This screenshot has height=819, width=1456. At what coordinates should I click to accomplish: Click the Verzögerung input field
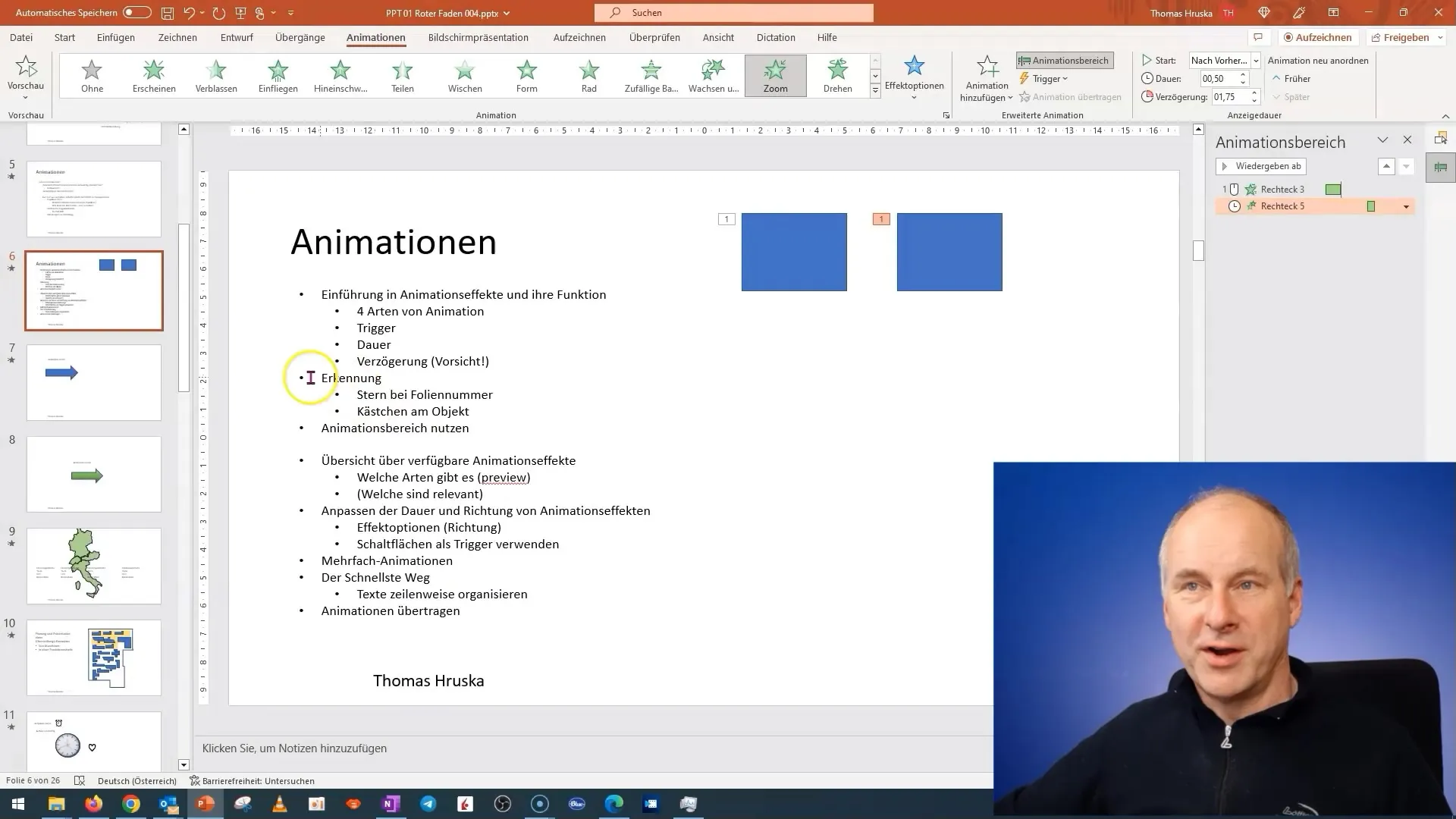1230,97
